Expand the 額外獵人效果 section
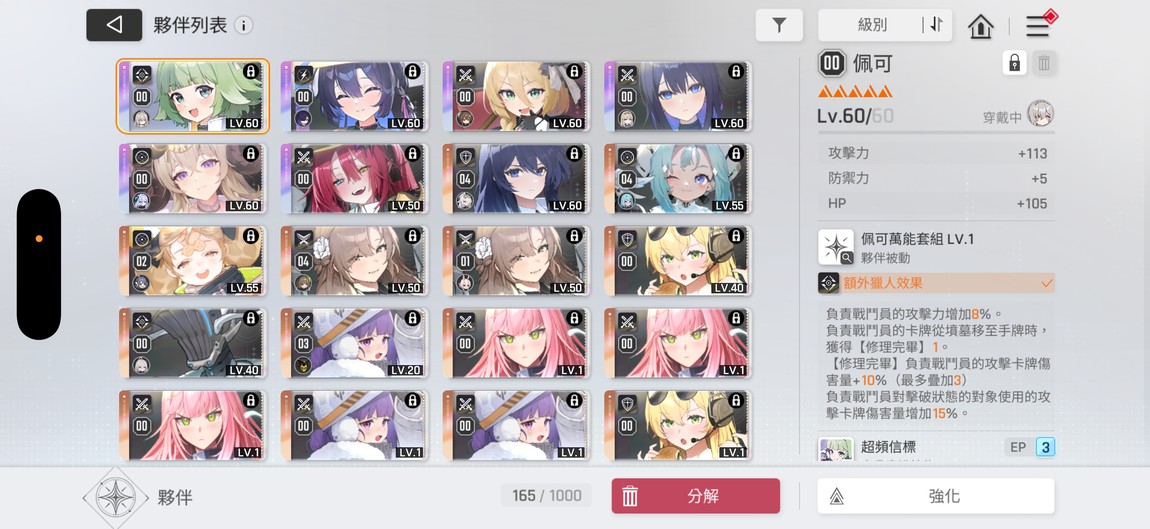1150x529 pixels. coord(936,283)
